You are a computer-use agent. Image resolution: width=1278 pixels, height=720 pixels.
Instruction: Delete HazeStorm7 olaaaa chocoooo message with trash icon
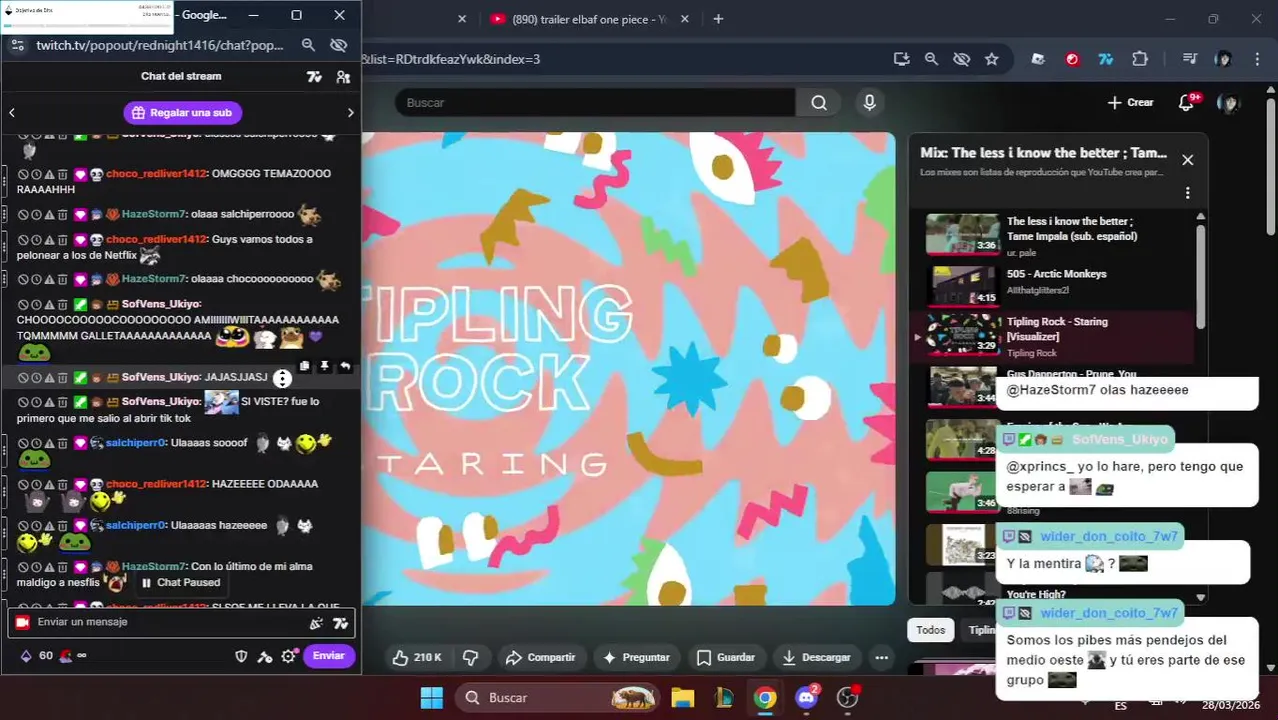[x=61, y=279]
